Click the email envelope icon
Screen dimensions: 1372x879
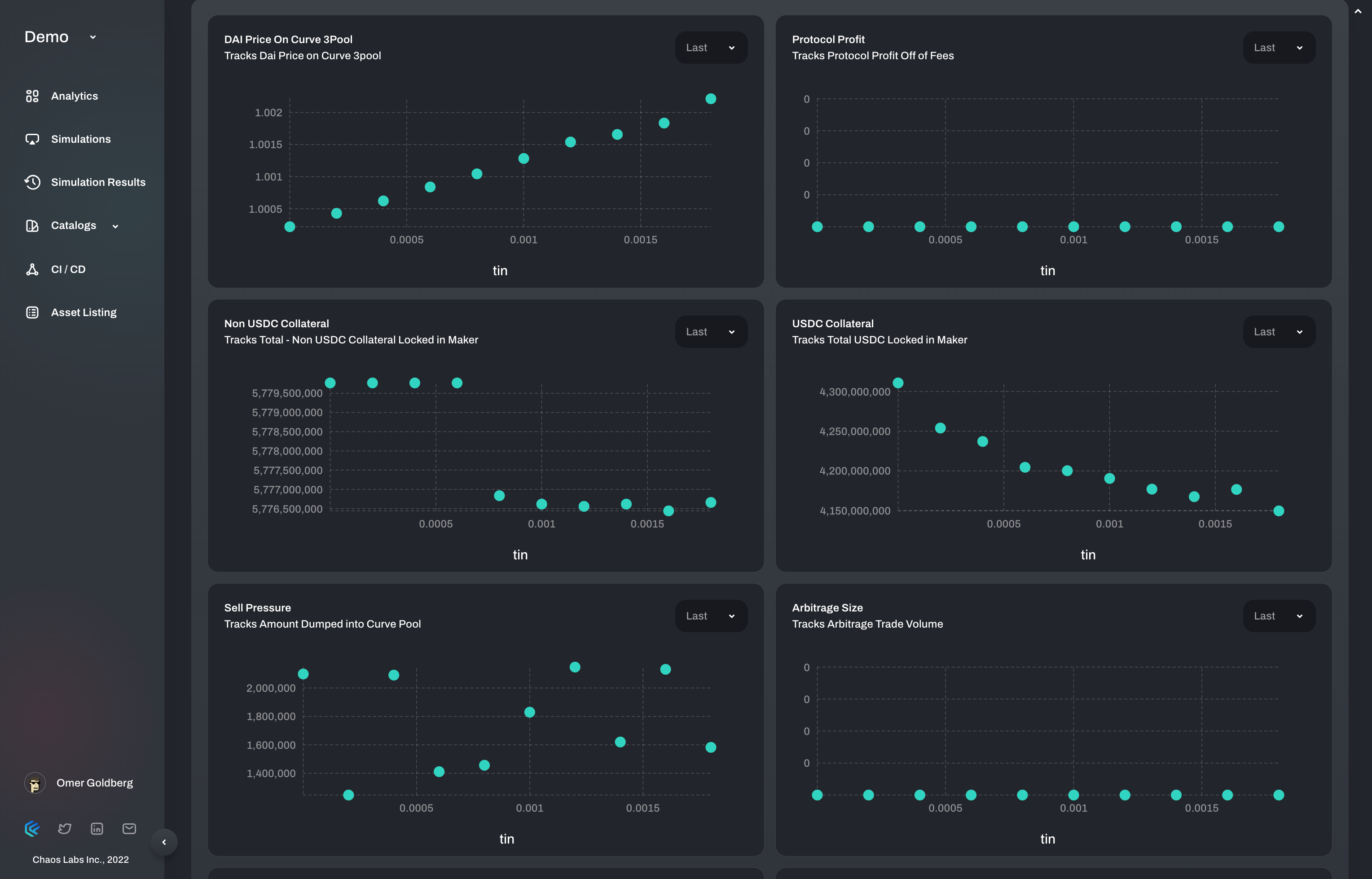129,828
